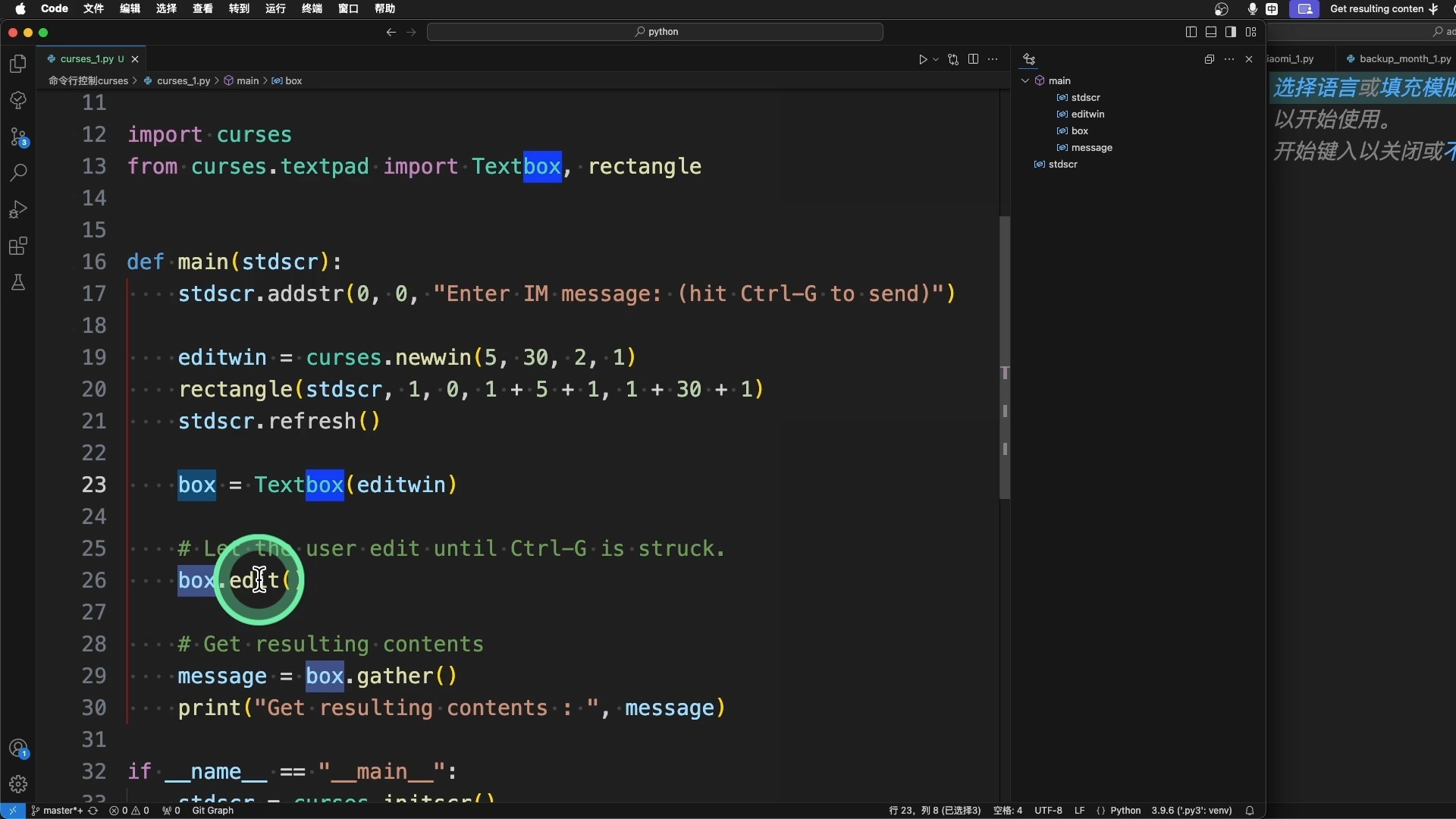Click the master branch in status bar
This screenshot has width=1456, height=819.
[x=56, y=811]
